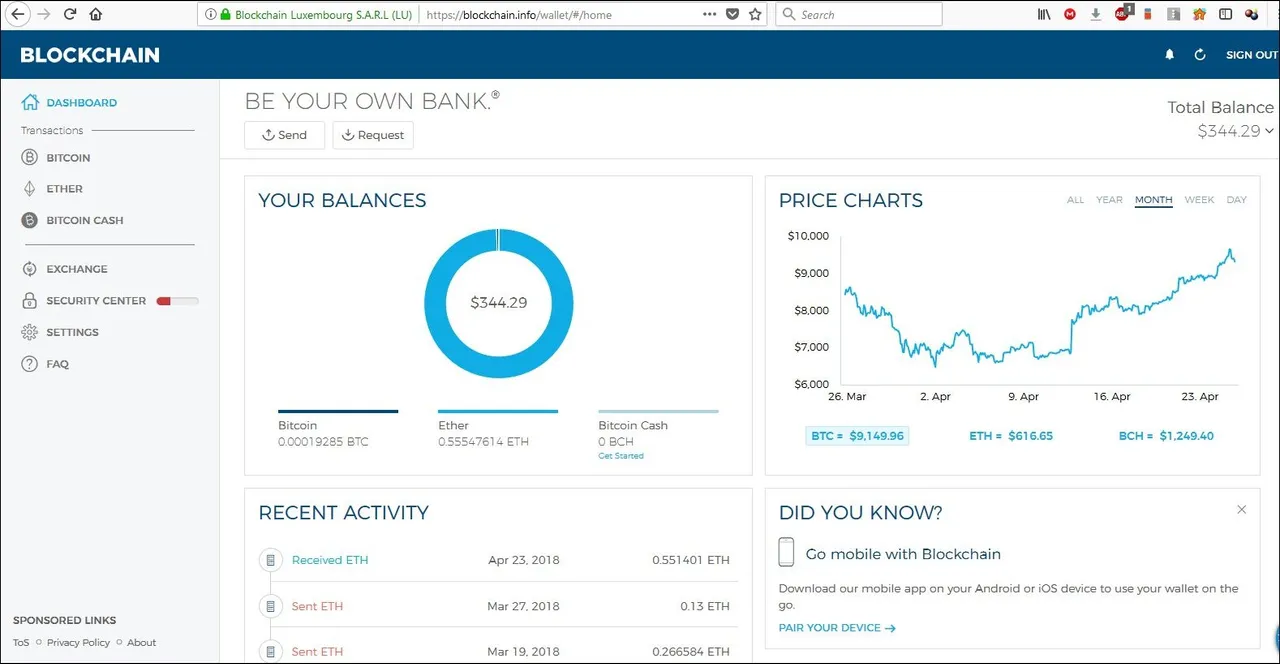Screen dimensions: 1280x664
Task: Save page to Pocket icon
Action: (733, 15)
